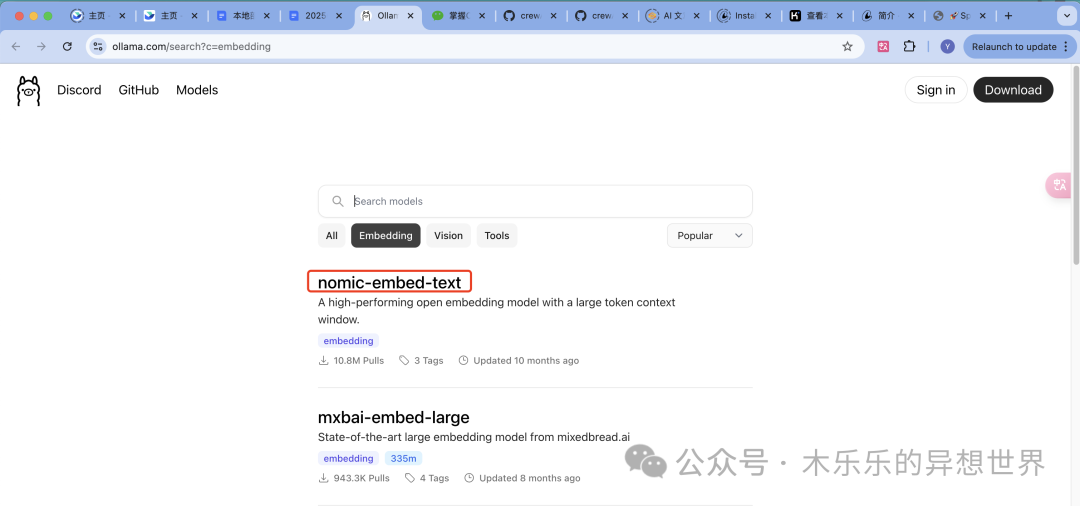
Task: Click the Search models input field
Action: [x=535, y=201]
